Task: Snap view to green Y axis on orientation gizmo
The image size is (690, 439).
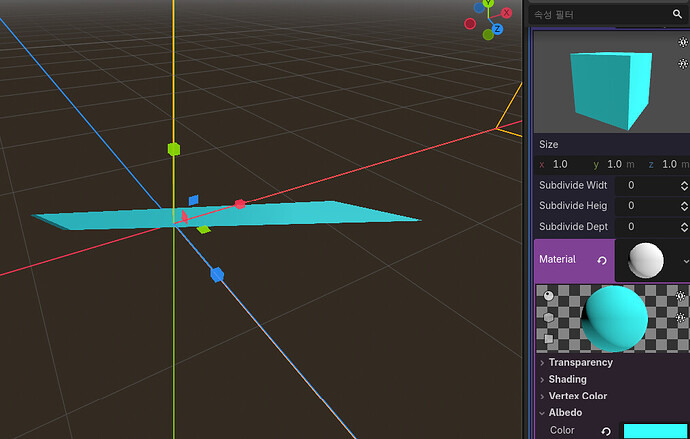Action: click(488, 4)
